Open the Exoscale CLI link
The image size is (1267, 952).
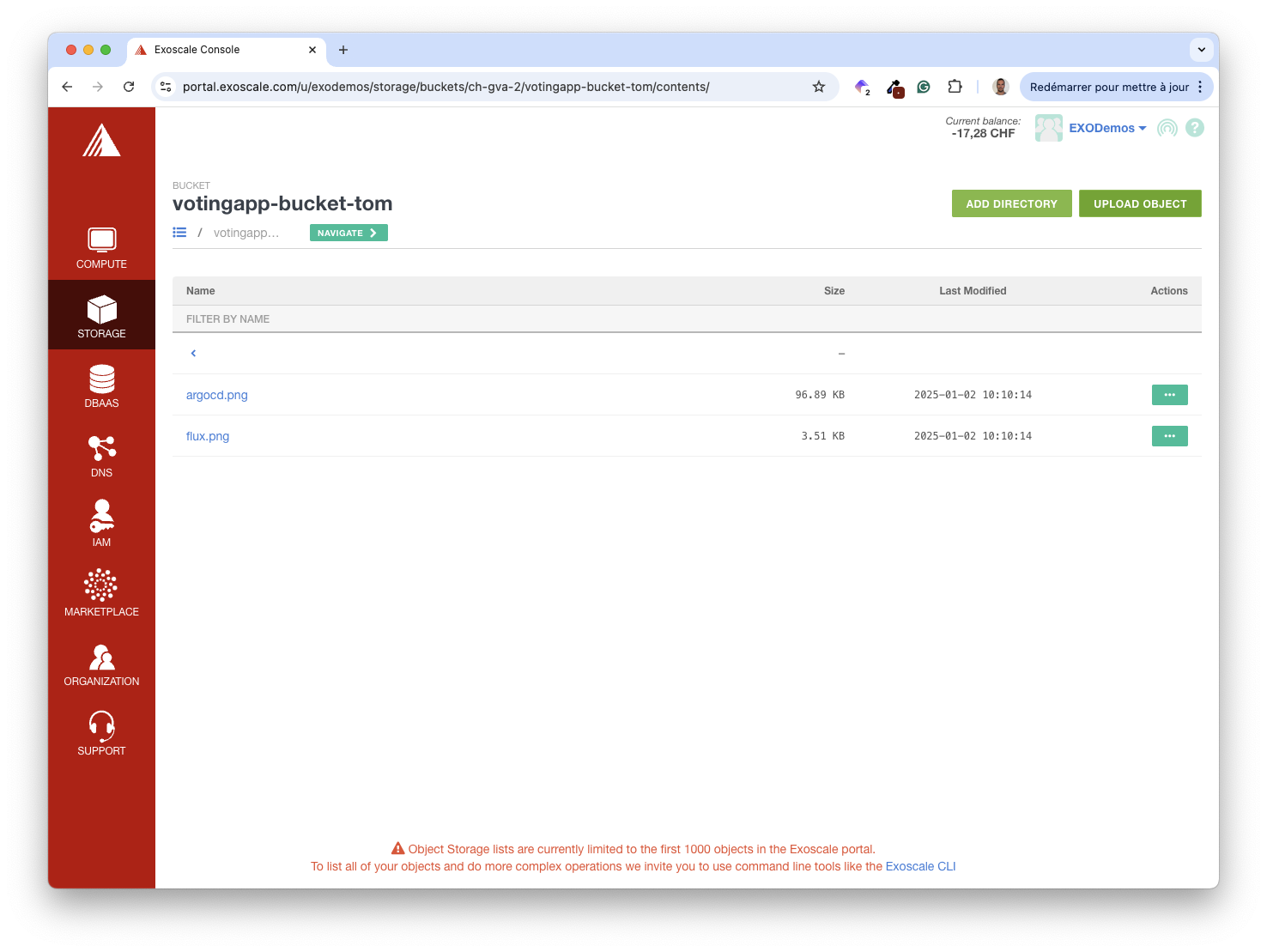(x=920, y=866)
